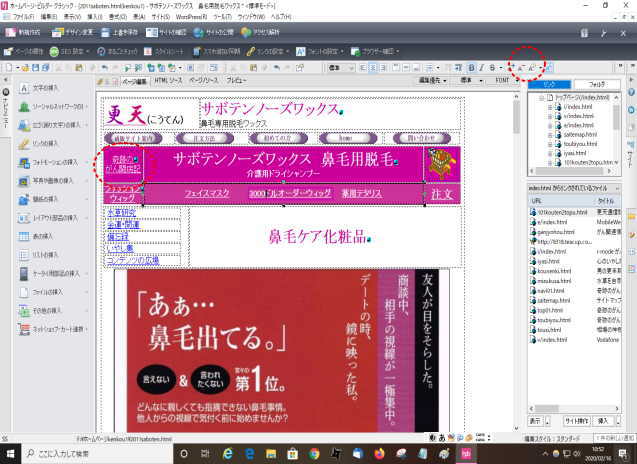Toggle center text alignment
The width and height of the screenshot is (637, 464).
click(x=373, y=68)
